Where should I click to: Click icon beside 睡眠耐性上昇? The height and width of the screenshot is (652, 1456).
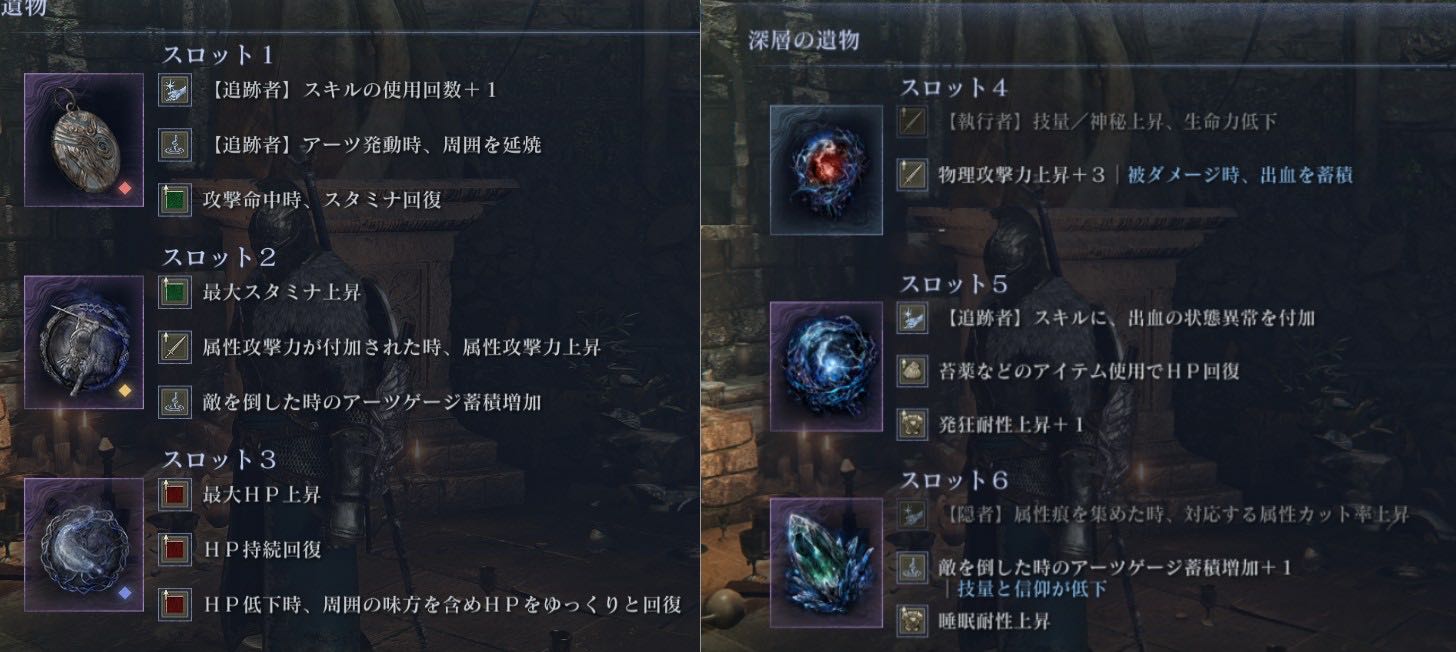click(x=912, y=620)
